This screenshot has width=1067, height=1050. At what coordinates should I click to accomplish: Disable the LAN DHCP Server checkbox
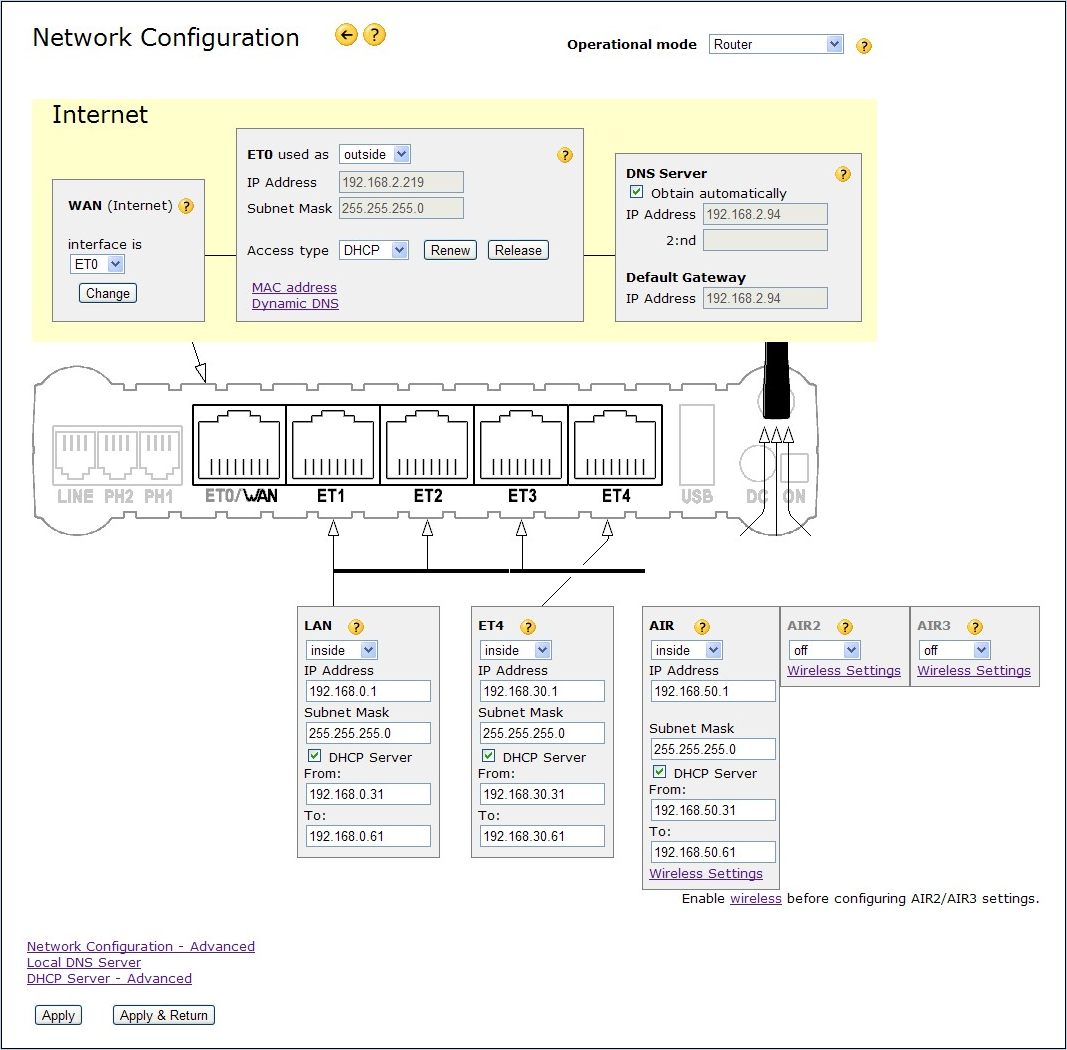(x=314, y=756)
